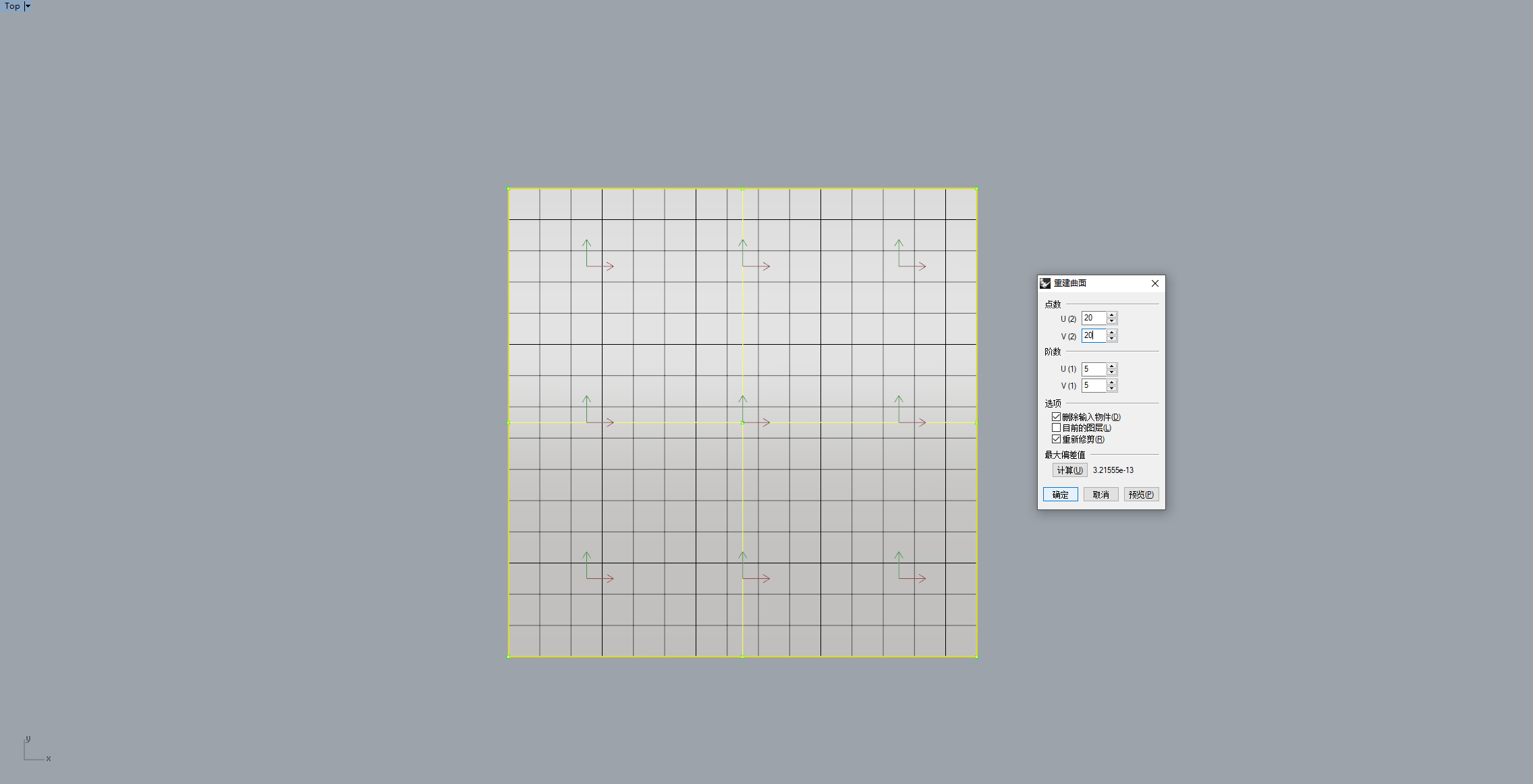1533x784 pixels.
Task: Increase point count U with the up arrow
Action: (1112, 314)
